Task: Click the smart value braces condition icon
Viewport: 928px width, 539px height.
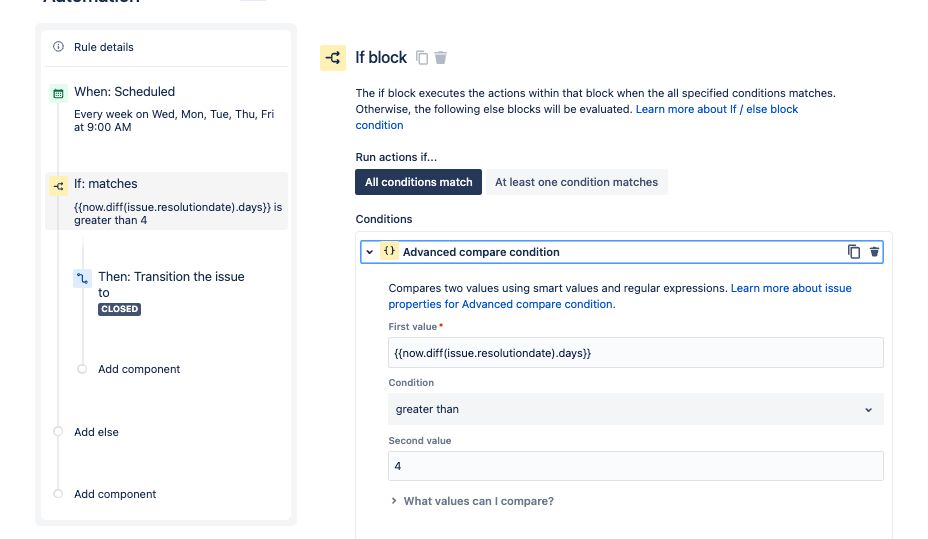Action: click(390, 252)
